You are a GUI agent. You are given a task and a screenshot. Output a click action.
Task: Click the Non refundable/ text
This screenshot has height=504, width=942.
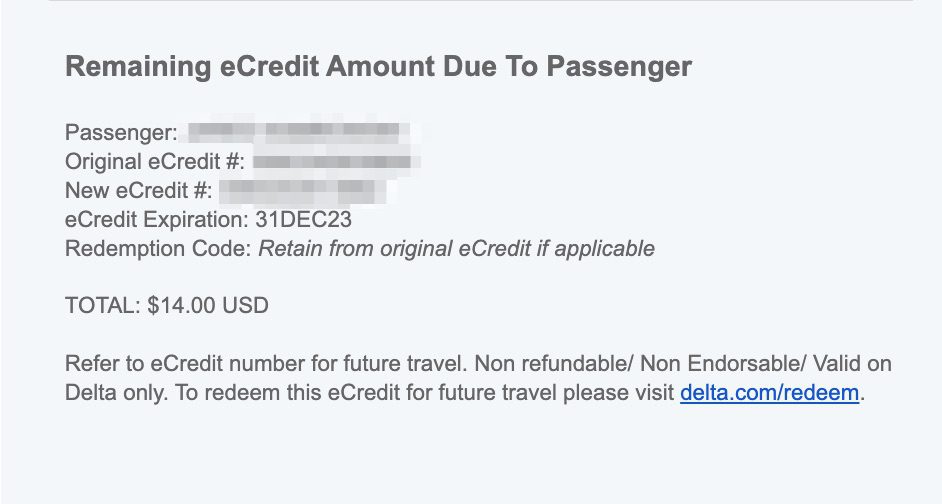pos(554,364)
